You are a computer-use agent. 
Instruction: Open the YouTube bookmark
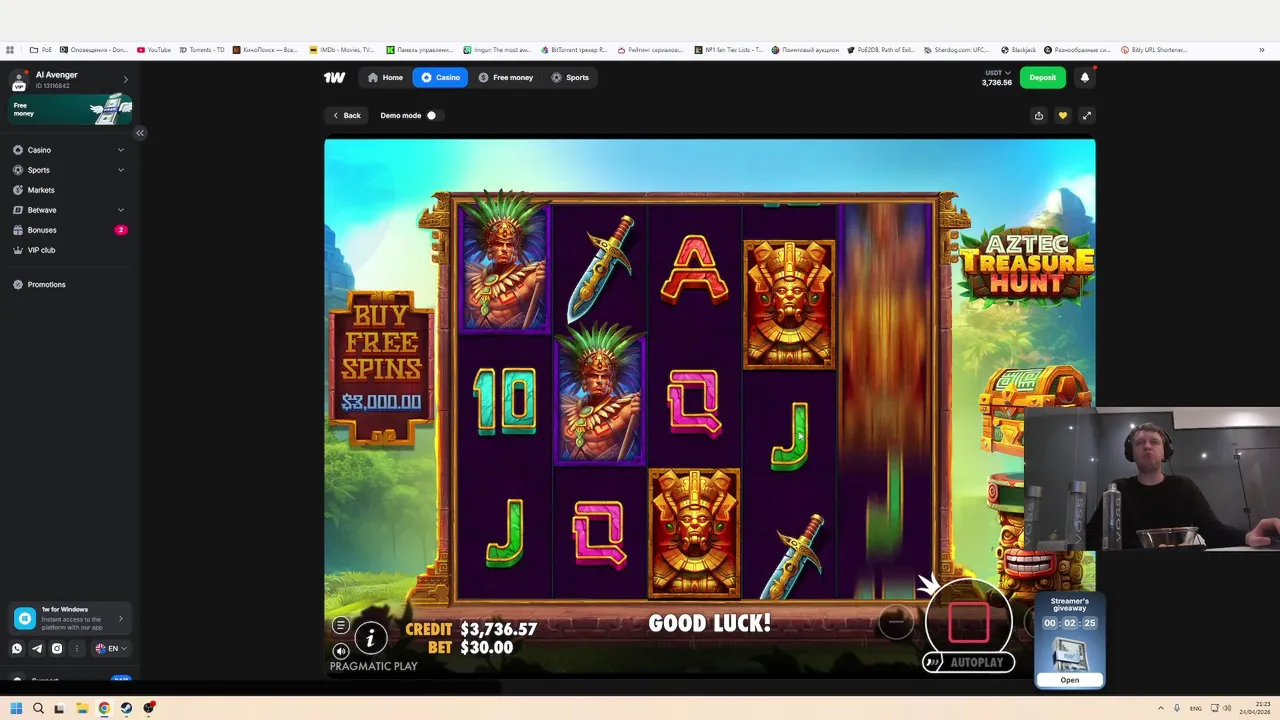pyautogui.click(x=154, y=50)
